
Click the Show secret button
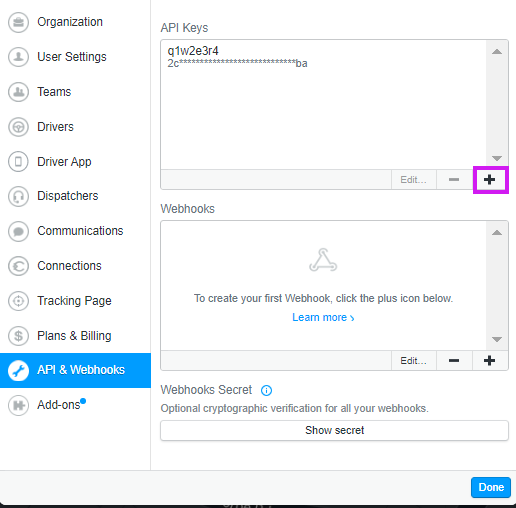tap(334, 430)
